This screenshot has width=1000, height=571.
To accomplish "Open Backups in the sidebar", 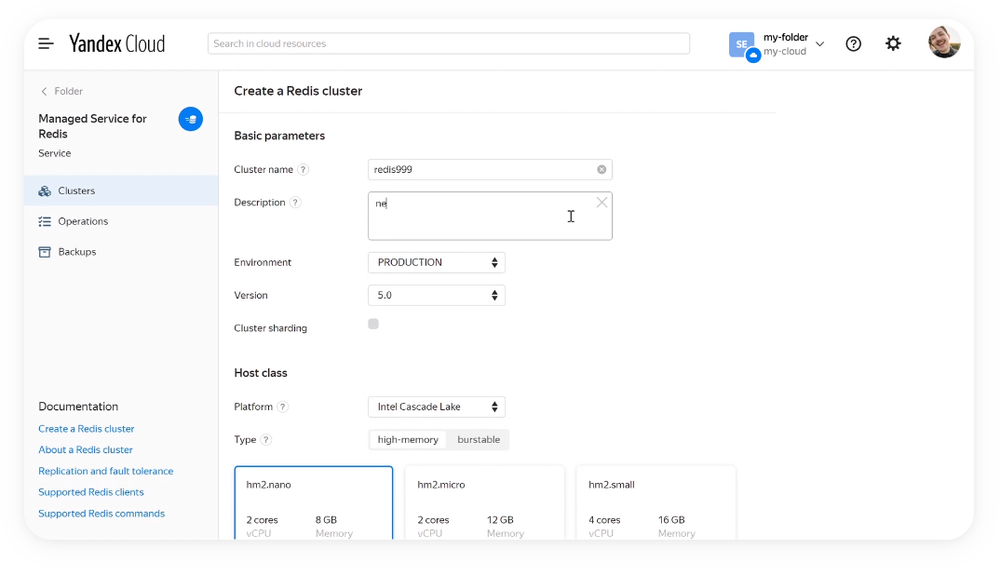I will pyautogui.click(x=77, y=252).
